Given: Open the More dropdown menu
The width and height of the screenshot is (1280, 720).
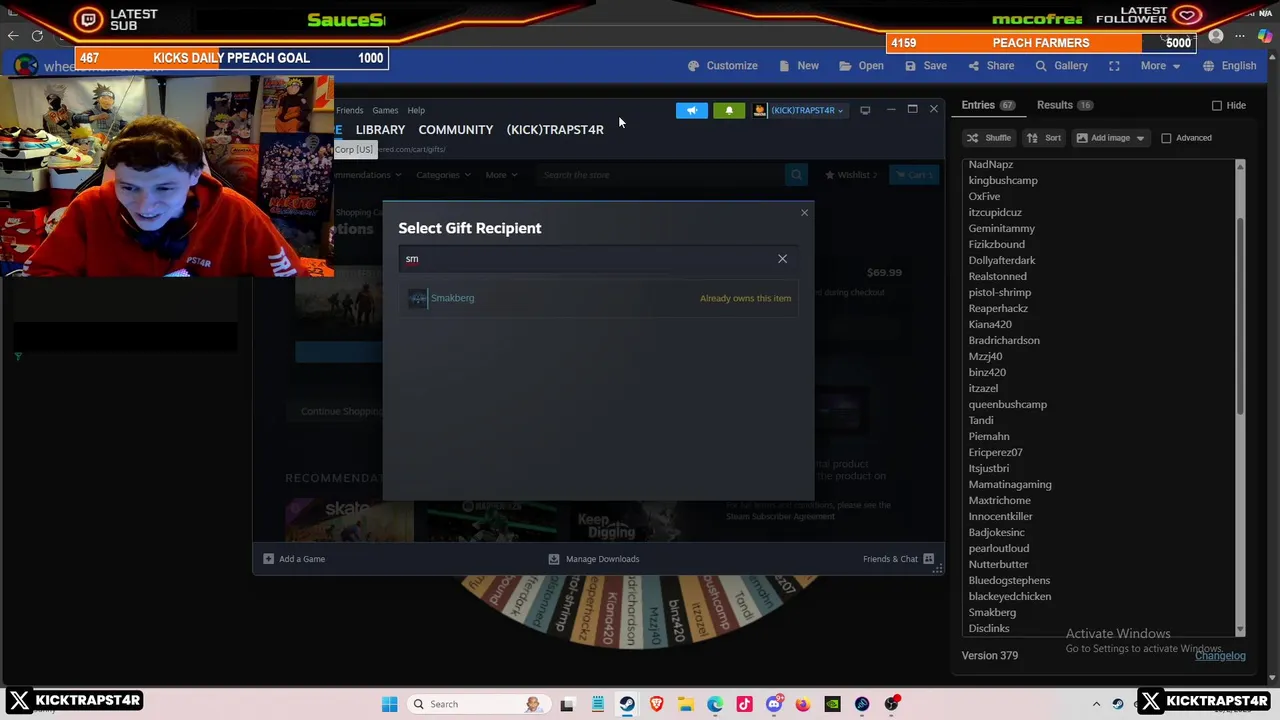Looking at the screenshot, I should pyautogui.click(x=1160, y=66).
